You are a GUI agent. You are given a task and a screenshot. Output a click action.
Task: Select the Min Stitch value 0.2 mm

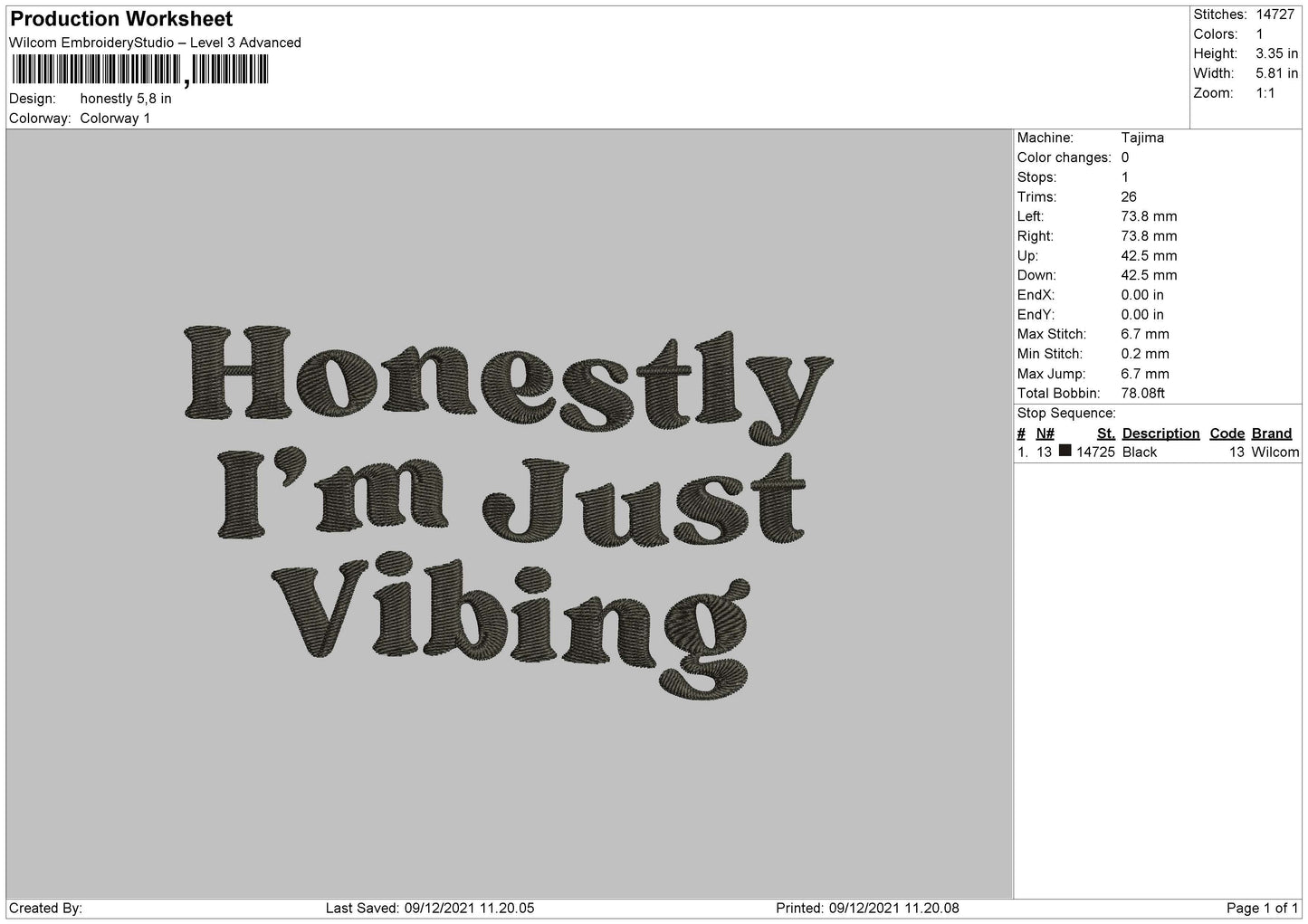tap(1145, 354)
